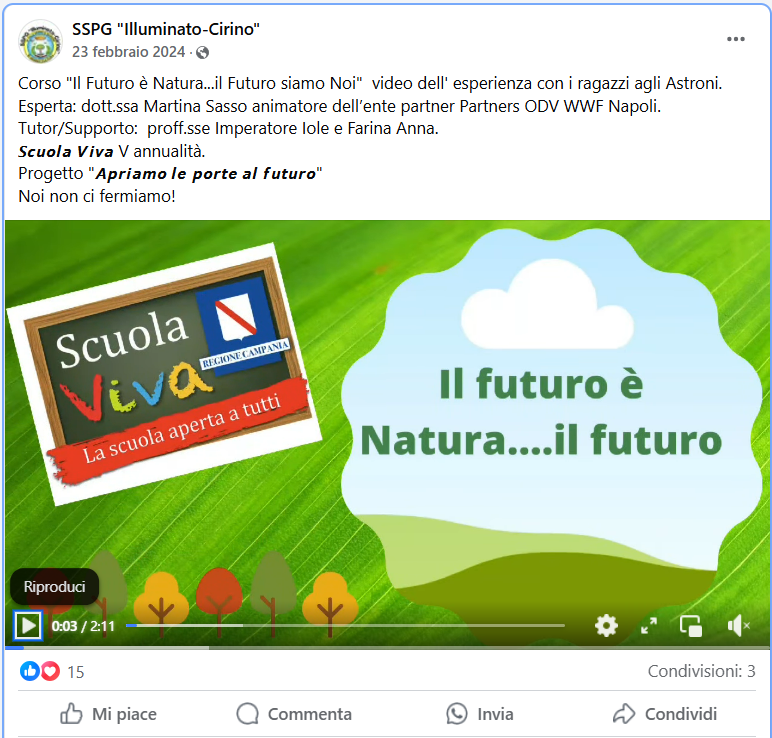Share the post with Condividi

coord(665,714)
